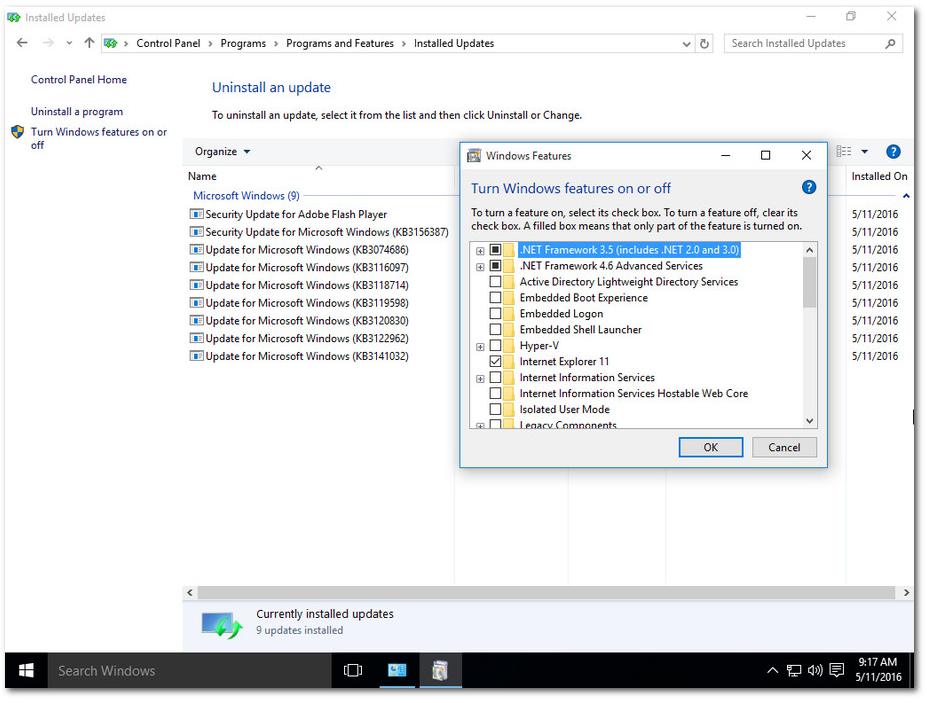Open the network tray icon
The image size is (927, 703).
793,670
